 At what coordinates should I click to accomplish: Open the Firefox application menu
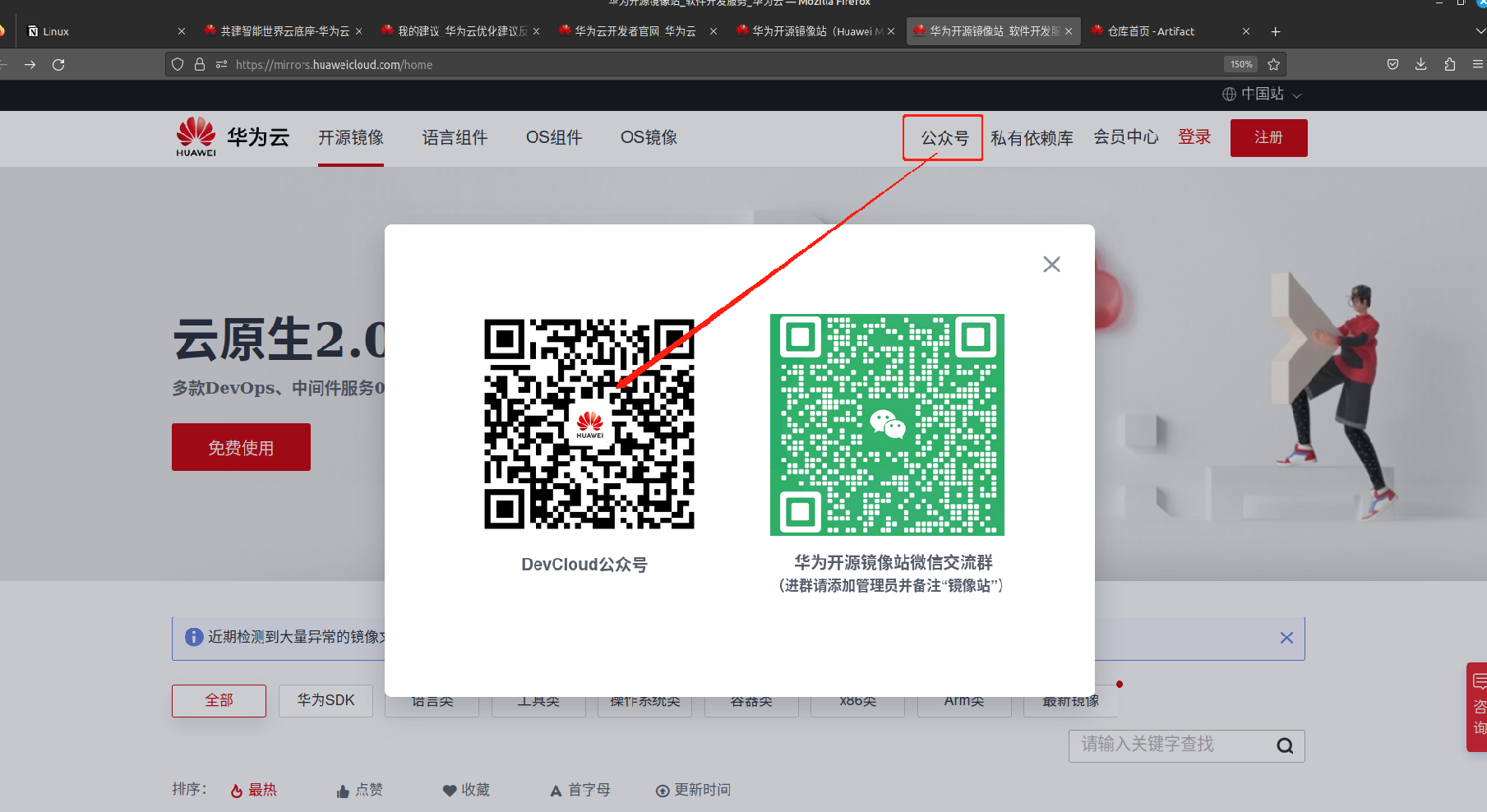(x=1478, y=64)
